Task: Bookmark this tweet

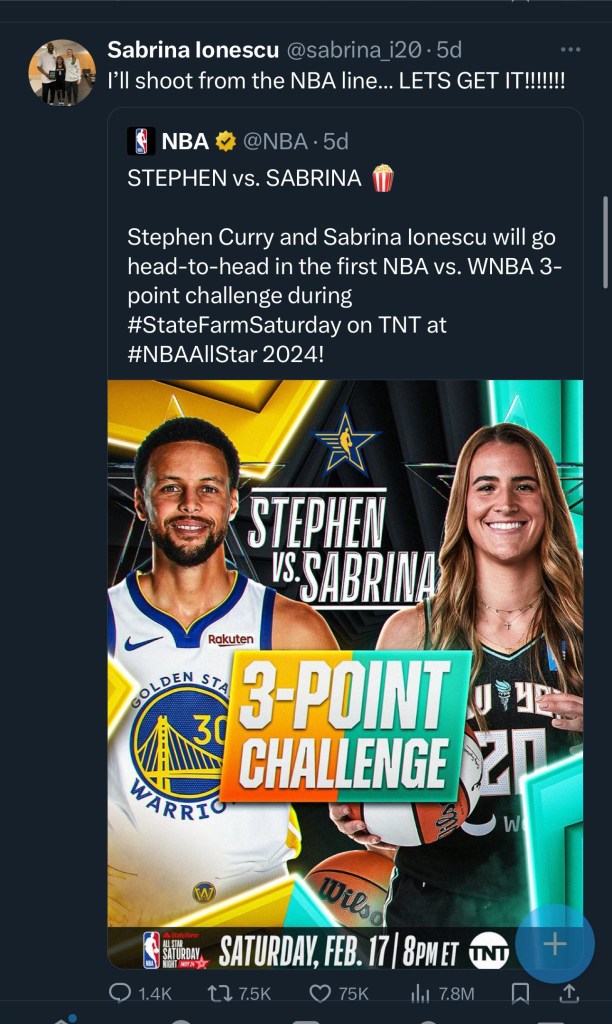Action: click(520, 993)
